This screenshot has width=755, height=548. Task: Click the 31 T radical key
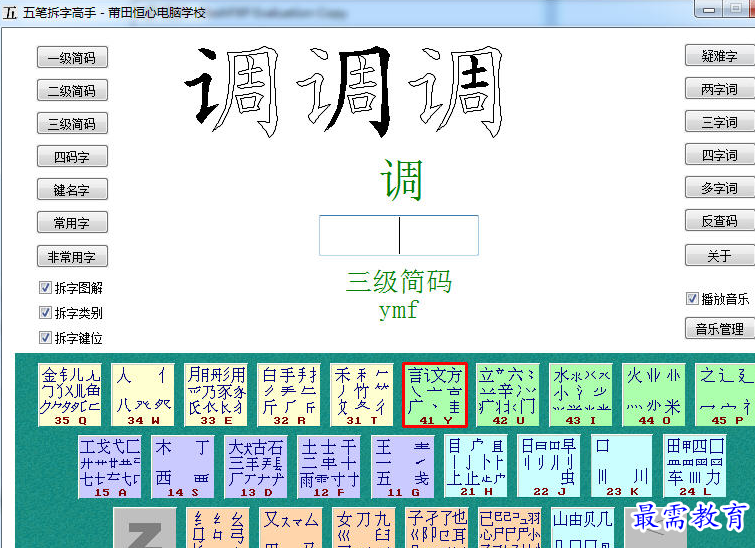362,395
